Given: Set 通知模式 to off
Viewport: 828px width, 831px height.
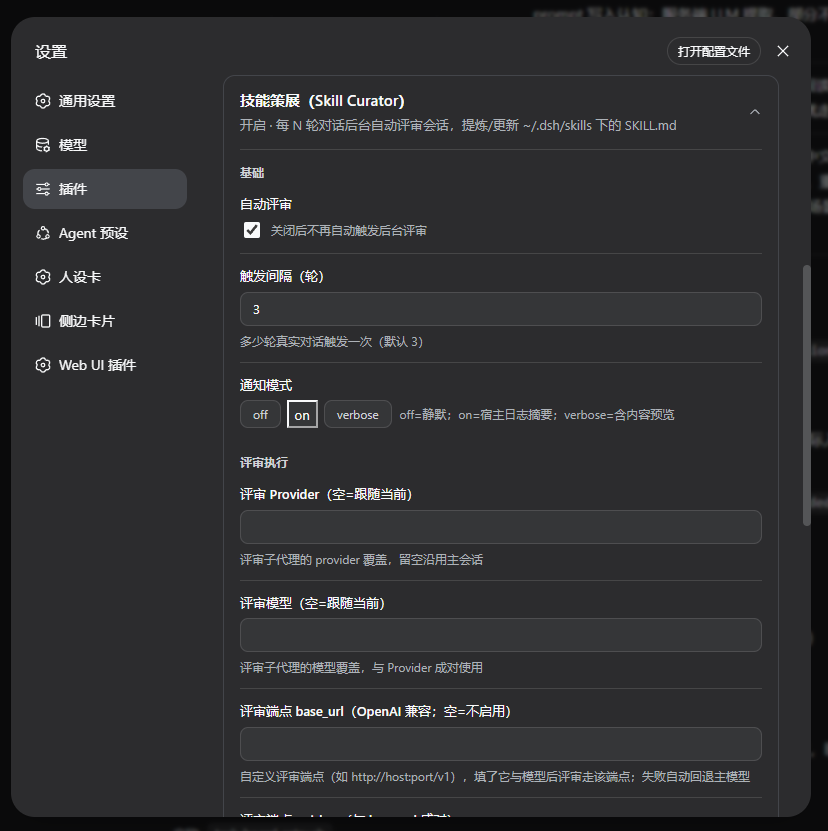Looking at the screenshot, I should click(260, 414).
